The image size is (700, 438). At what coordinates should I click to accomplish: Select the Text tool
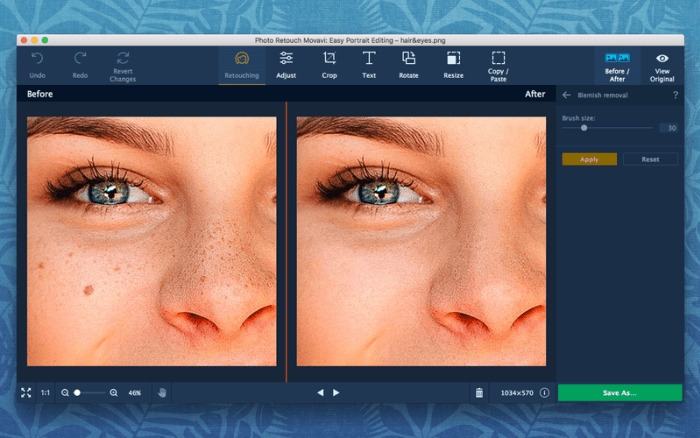click(369, 66)
